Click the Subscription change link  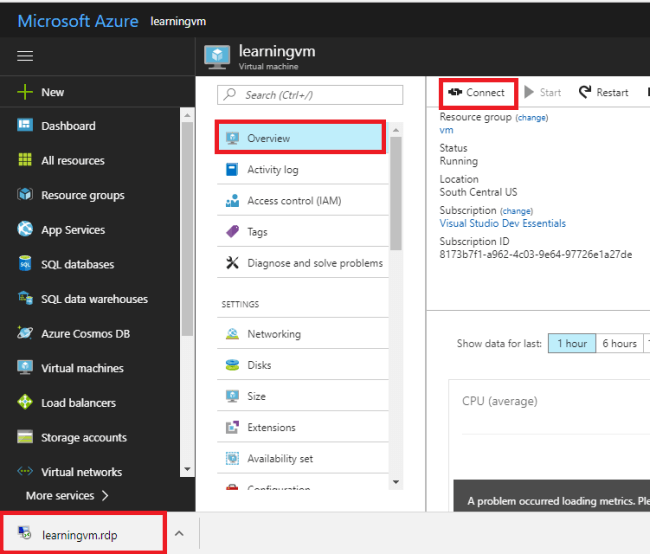tap(517, 211)
